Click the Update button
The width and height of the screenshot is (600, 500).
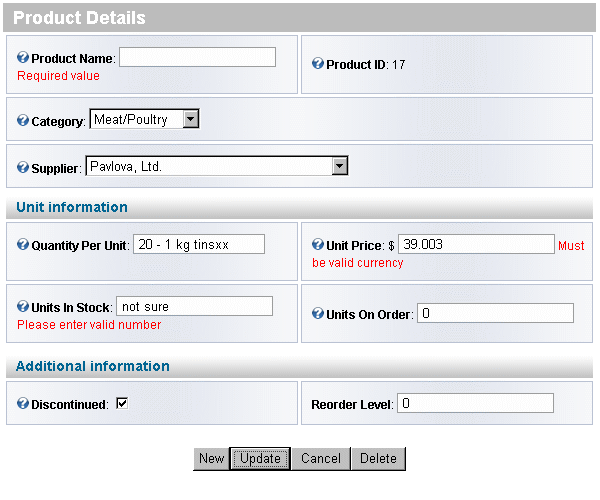pyautogui.click(x=260, y=458)
